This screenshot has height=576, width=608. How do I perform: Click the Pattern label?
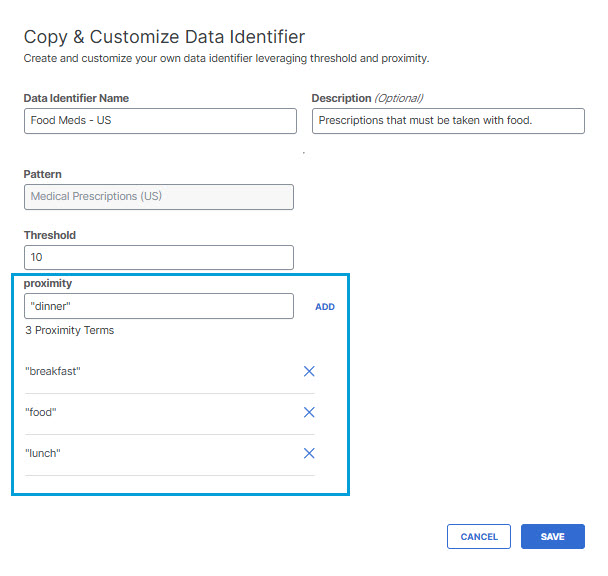pyautogui.click(x=43, y=174)
